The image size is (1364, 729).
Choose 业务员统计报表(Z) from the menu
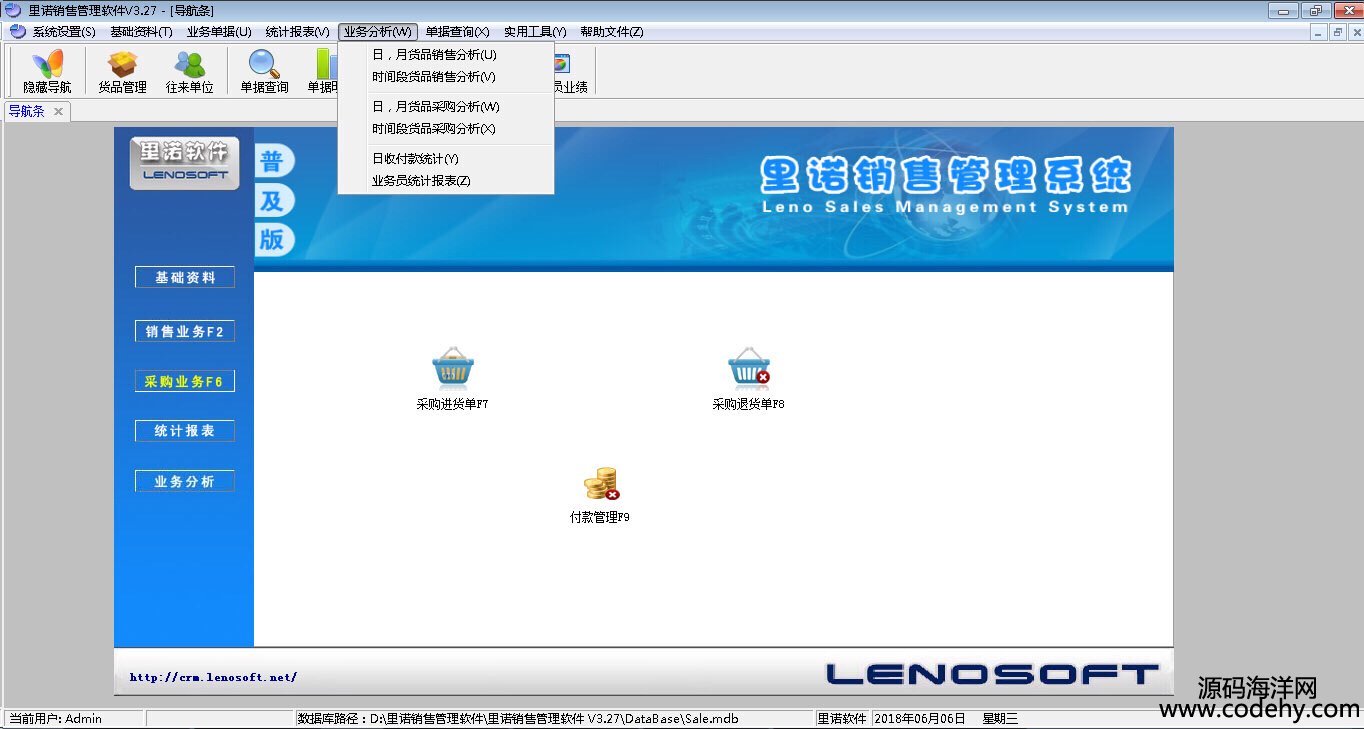tap(446, 181)
